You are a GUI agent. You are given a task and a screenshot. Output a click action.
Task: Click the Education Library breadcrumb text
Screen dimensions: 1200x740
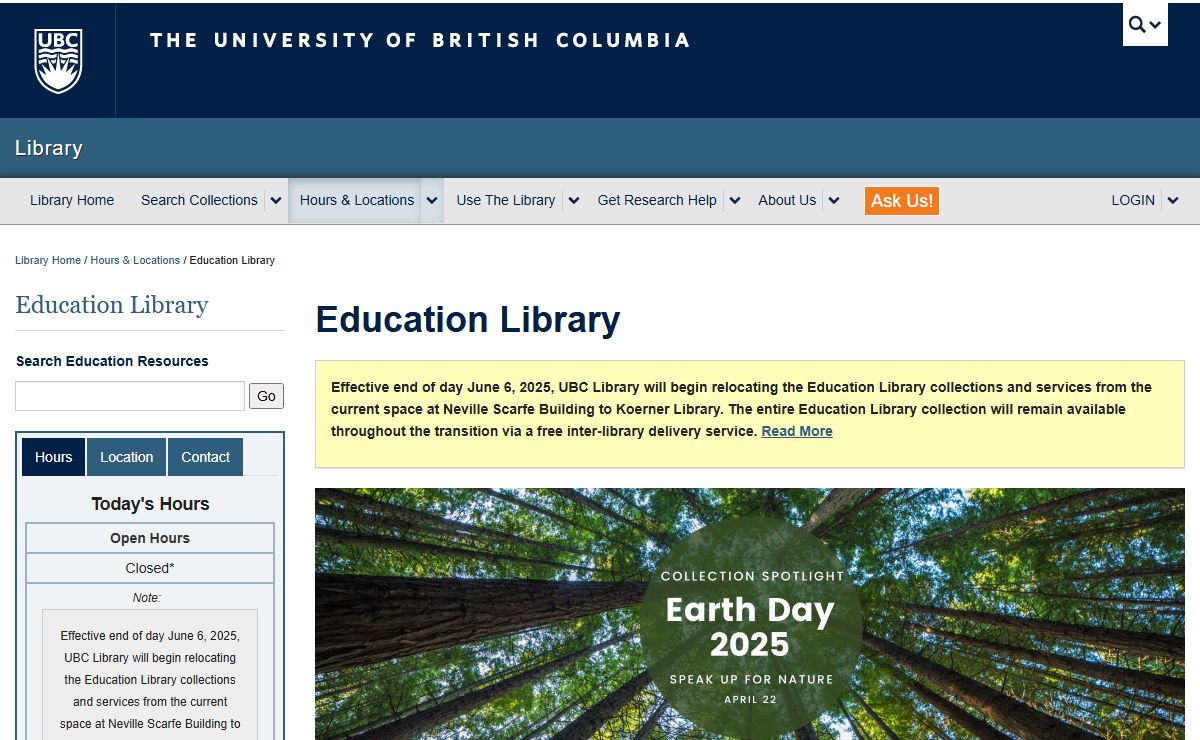pyautogui.click(x=232, y=260)
